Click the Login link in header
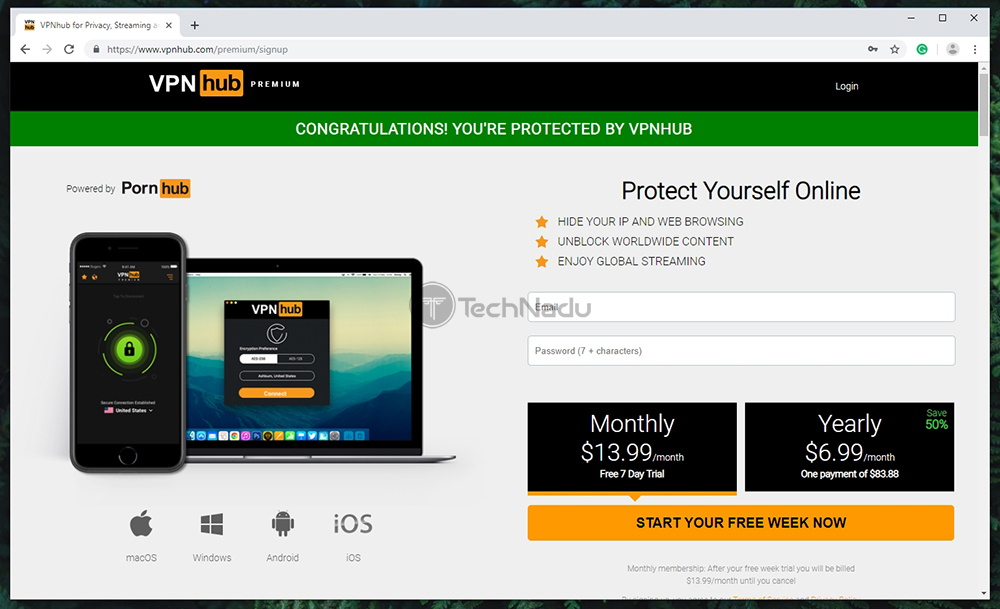This screenshot has height=609, width=1000. click(846, 86)
